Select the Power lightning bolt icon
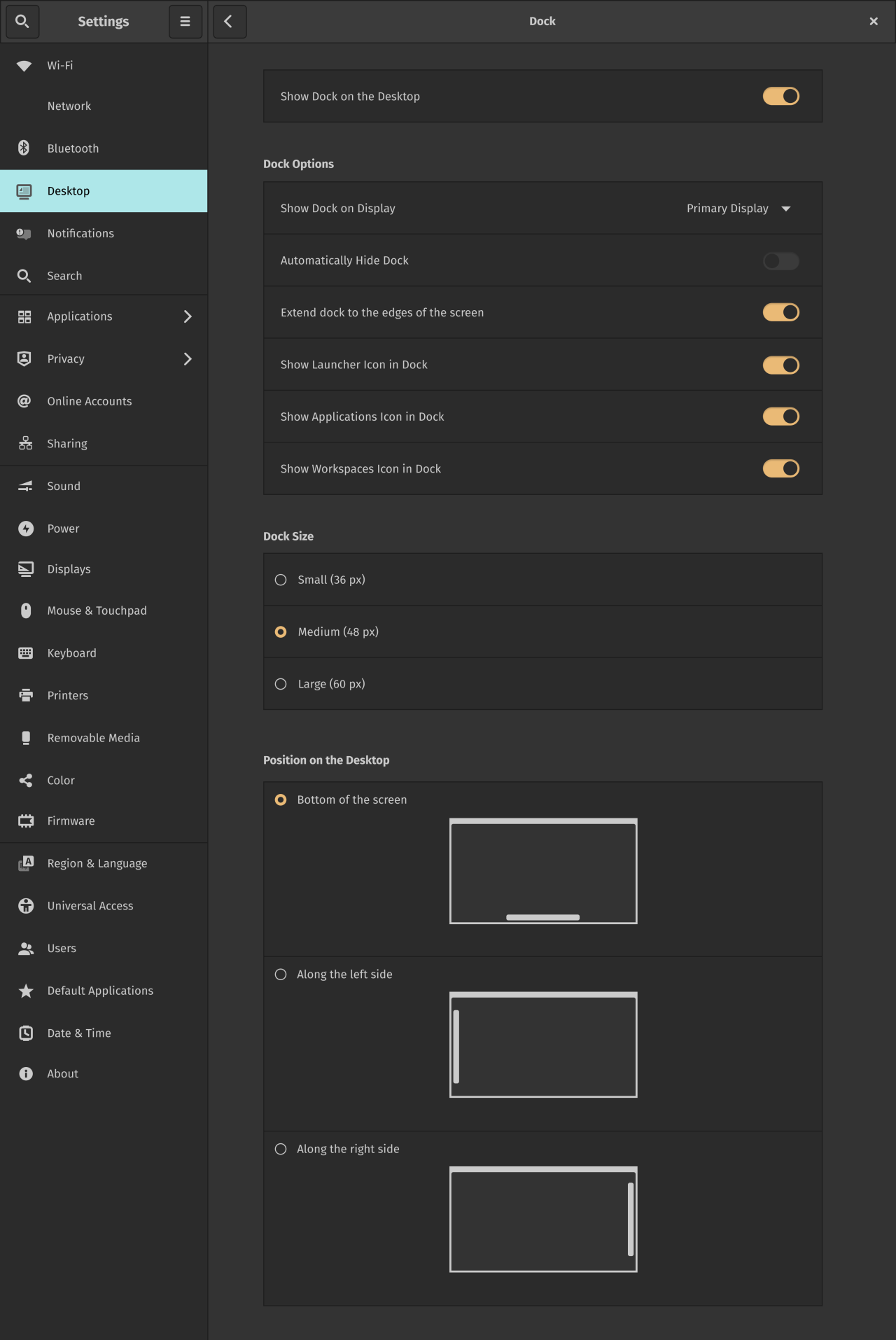 click(x=26, y=529)
